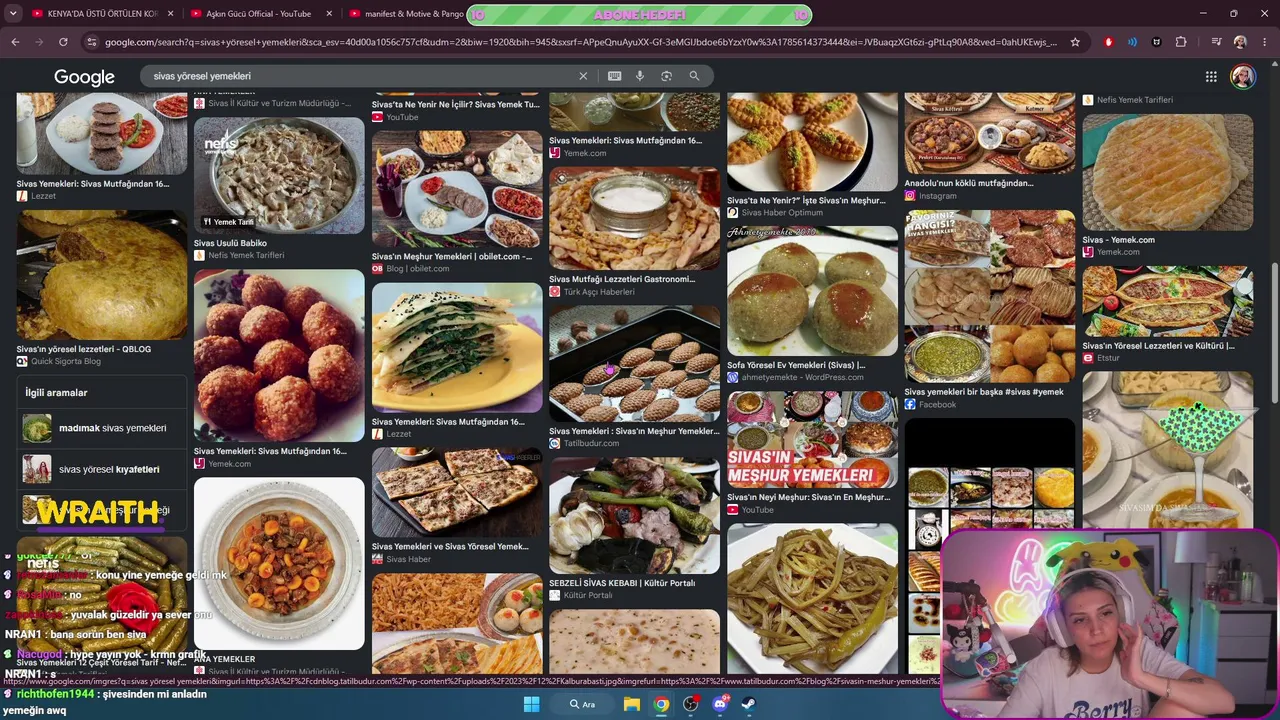
Task: Click the Windows taskbar Ara search box
Action: (582, 704)
